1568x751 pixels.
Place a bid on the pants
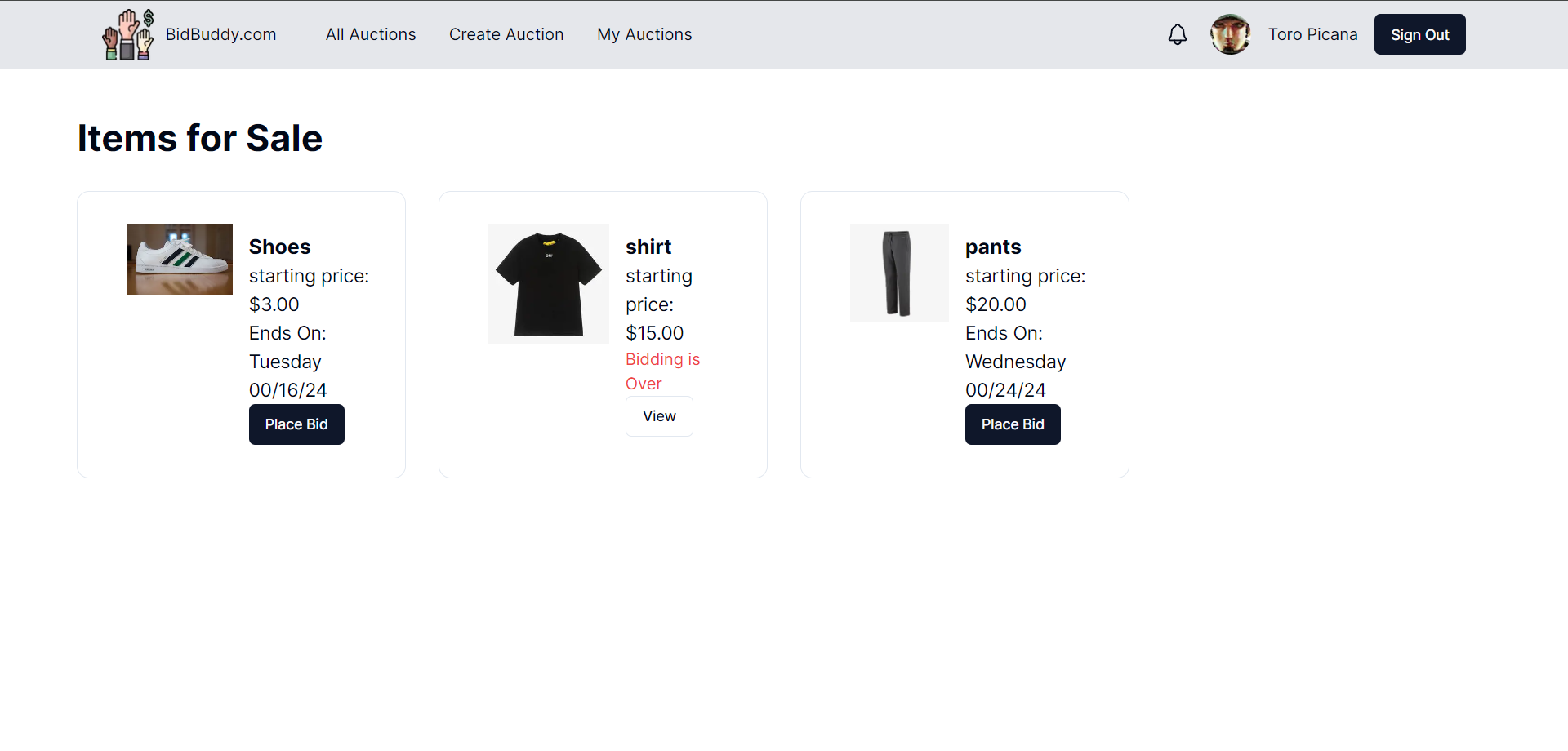pos(1013,424)
